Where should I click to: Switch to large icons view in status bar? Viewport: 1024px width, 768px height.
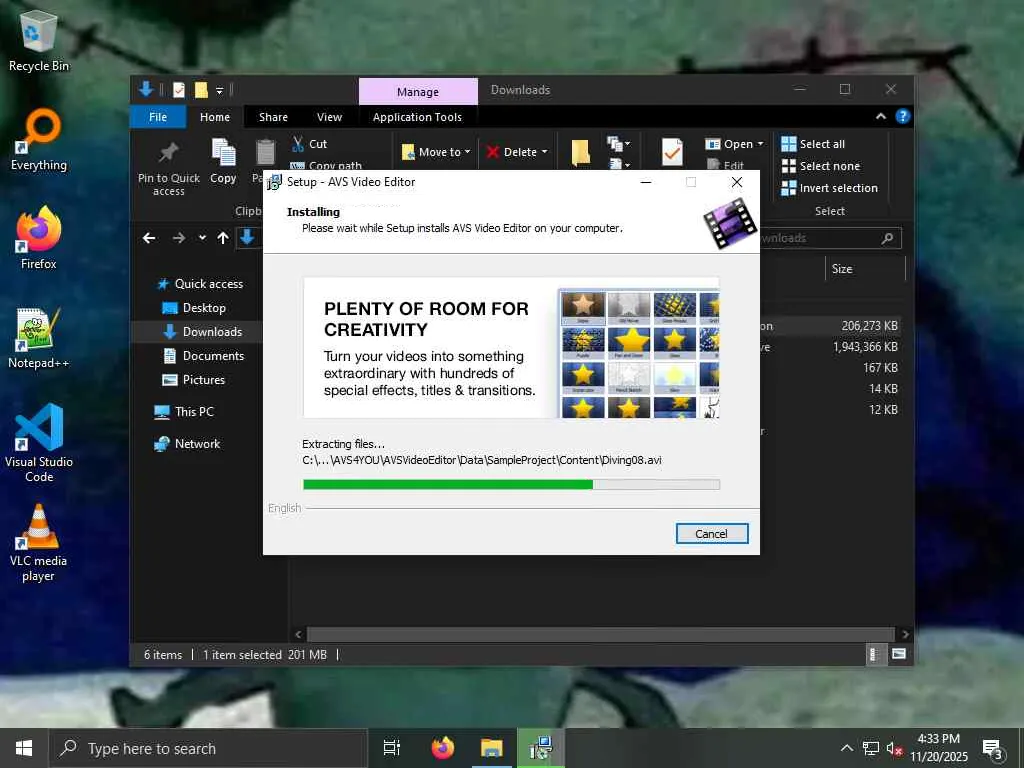[x=899, y=654]
